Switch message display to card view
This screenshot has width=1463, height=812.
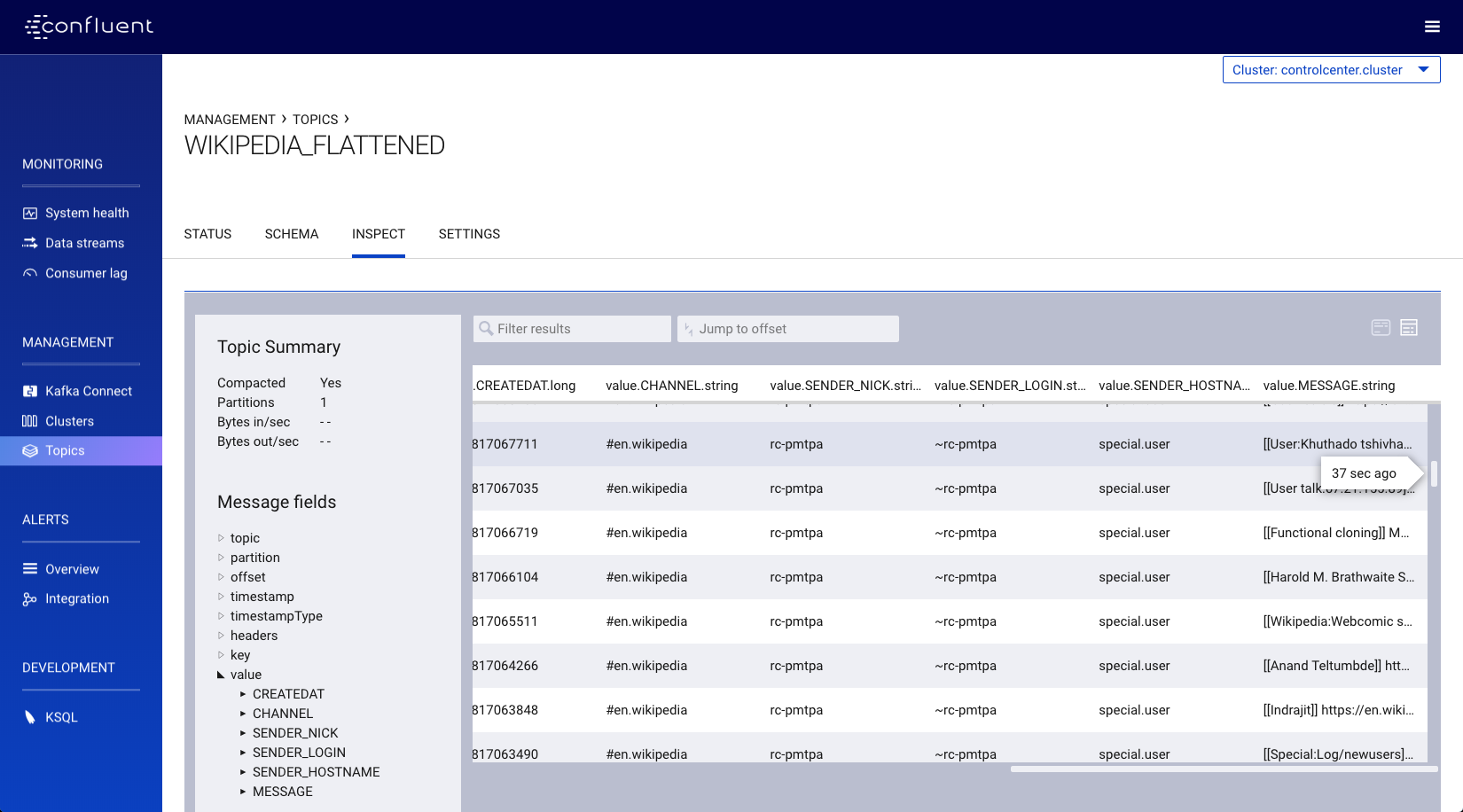1381,327
